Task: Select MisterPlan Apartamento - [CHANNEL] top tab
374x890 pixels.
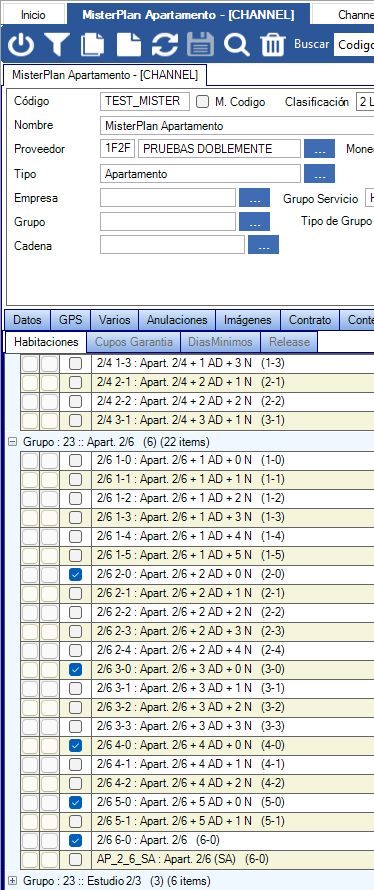Action: tap(188, 15)
